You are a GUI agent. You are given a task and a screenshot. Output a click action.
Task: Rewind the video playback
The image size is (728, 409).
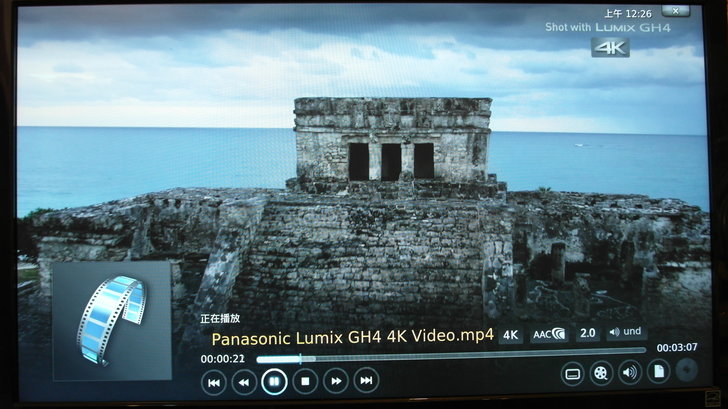click(x=244, y=383)
